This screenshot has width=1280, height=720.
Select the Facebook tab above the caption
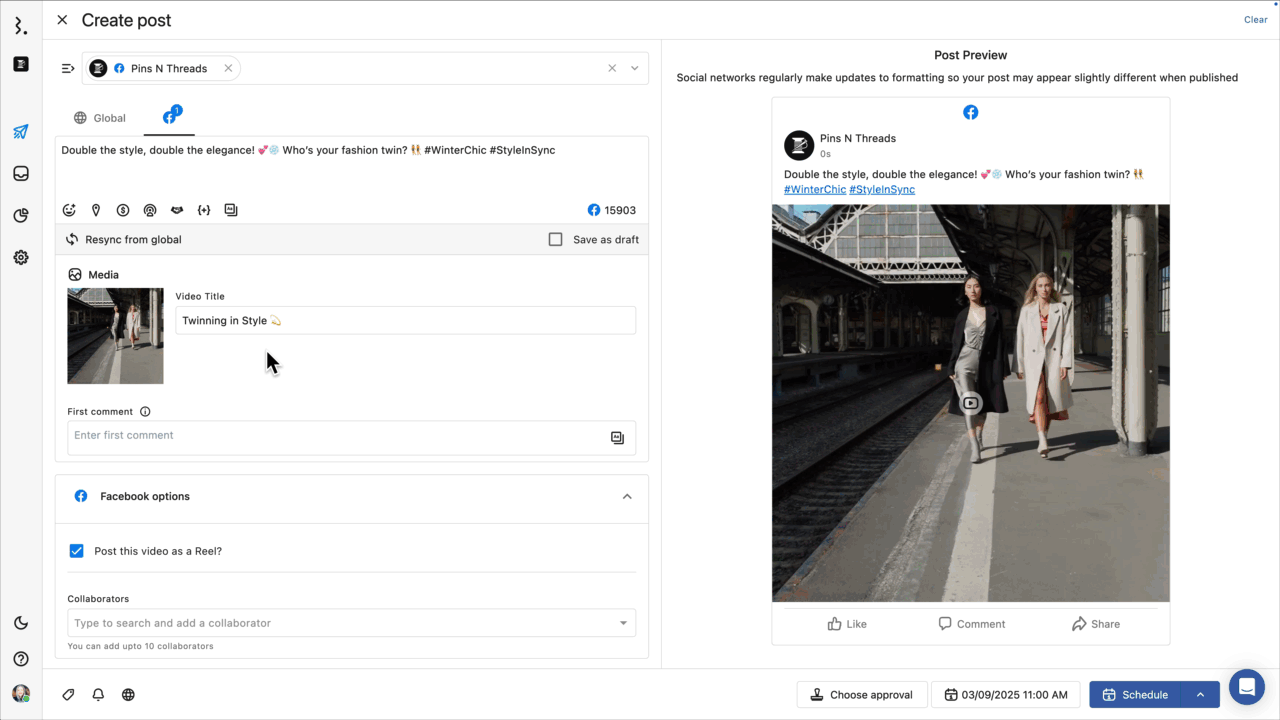[x=168, y=117]
